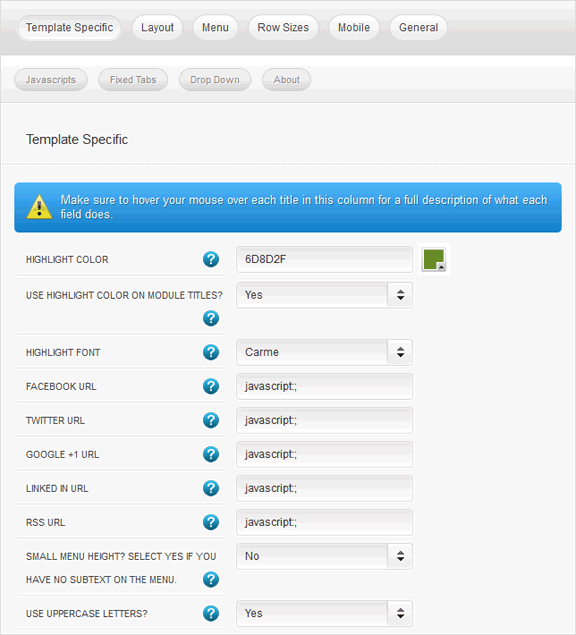Click help icon for Google +1 URL
The height and width of the screenshot is (635, 576).
(211, 454)
